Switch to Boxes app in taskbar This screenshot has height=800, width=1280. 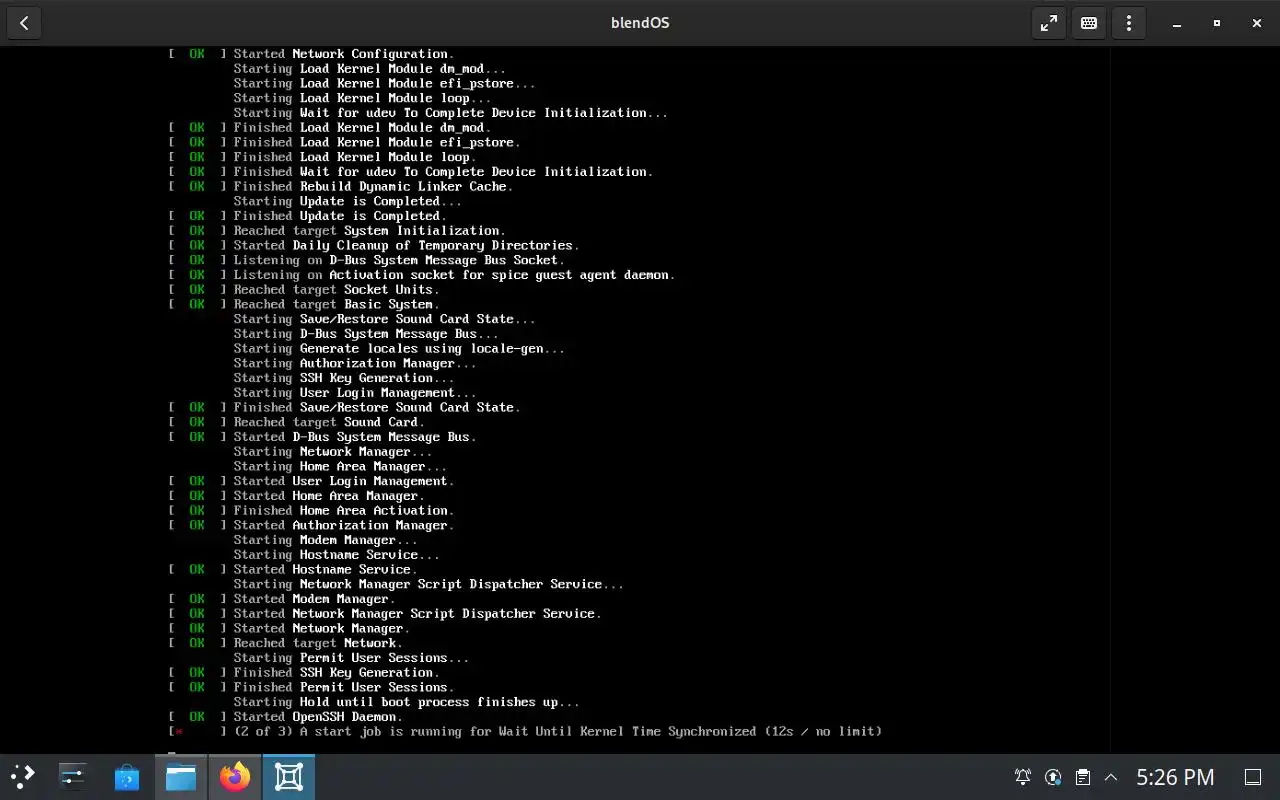tap(289, 777)
